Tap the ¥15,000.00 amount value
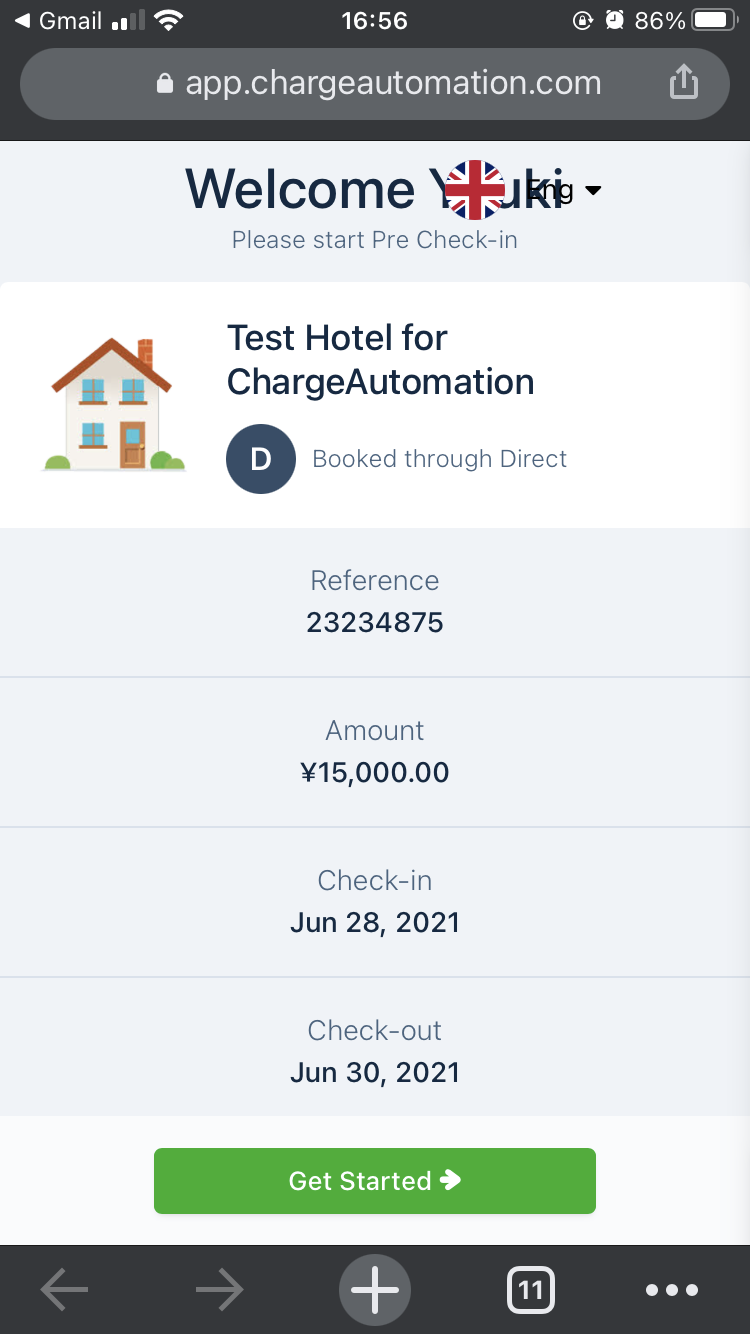This screenshot has width=750, height=1334. pos(375,773)
